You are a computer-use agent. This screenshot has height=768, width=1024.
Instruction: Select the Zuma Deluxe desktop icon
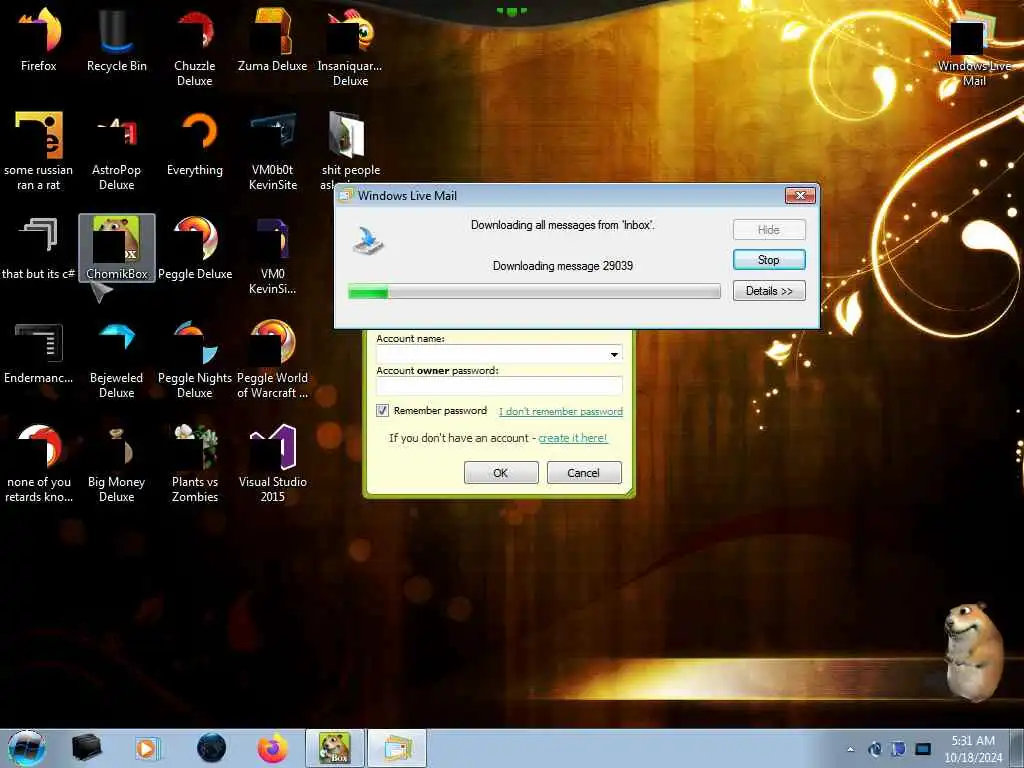click(x=272, y=39)
